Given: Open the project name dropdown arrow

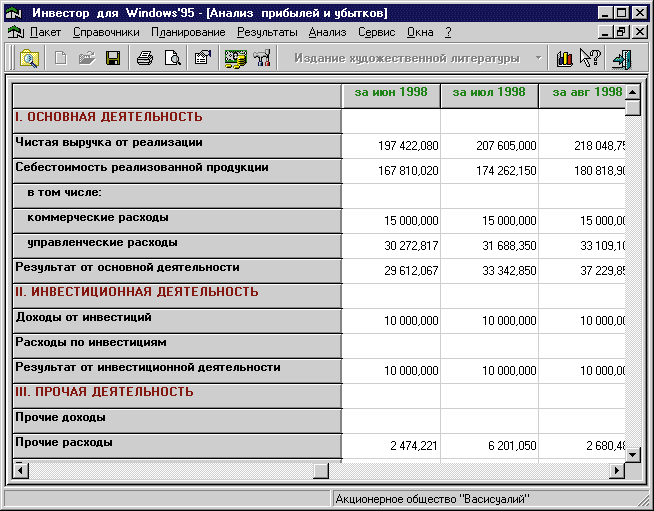Looking at the screenshot, I should tap(538, 58).
